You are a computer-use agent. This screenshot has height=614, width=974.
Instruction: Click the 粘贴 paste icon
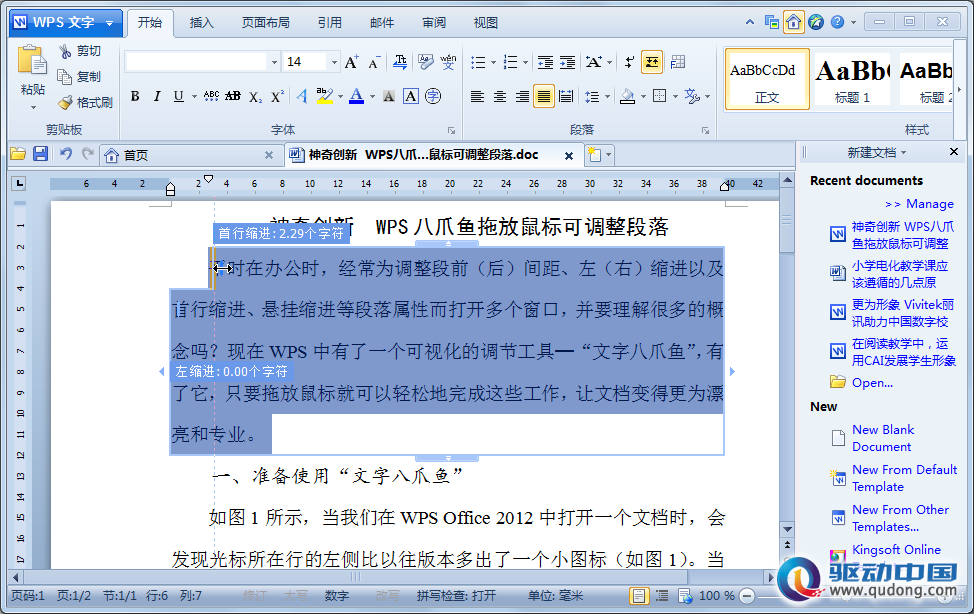coord(32,61)
